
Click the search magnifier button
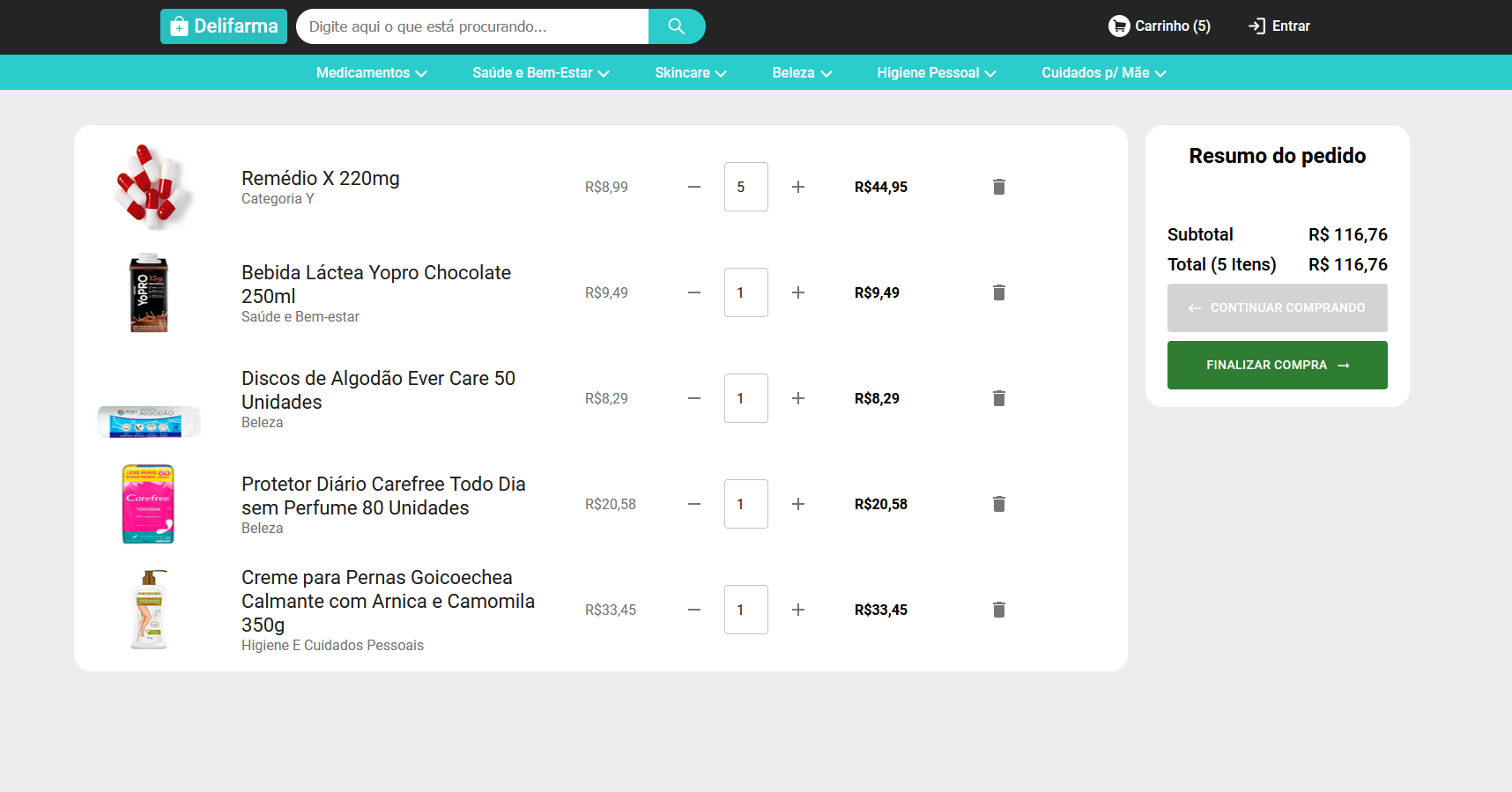pos(677,26)
